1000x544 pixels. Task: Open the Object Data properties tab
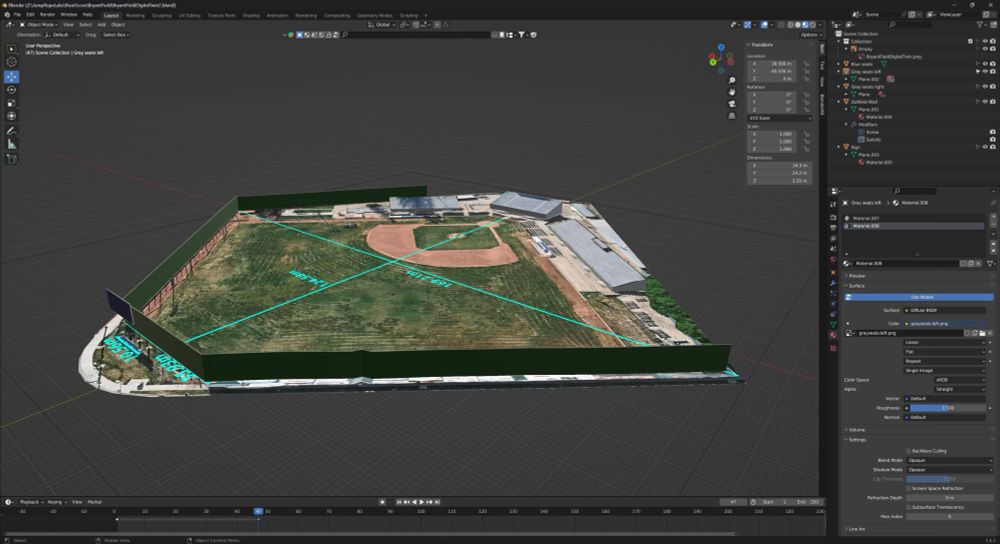point(833,325)
